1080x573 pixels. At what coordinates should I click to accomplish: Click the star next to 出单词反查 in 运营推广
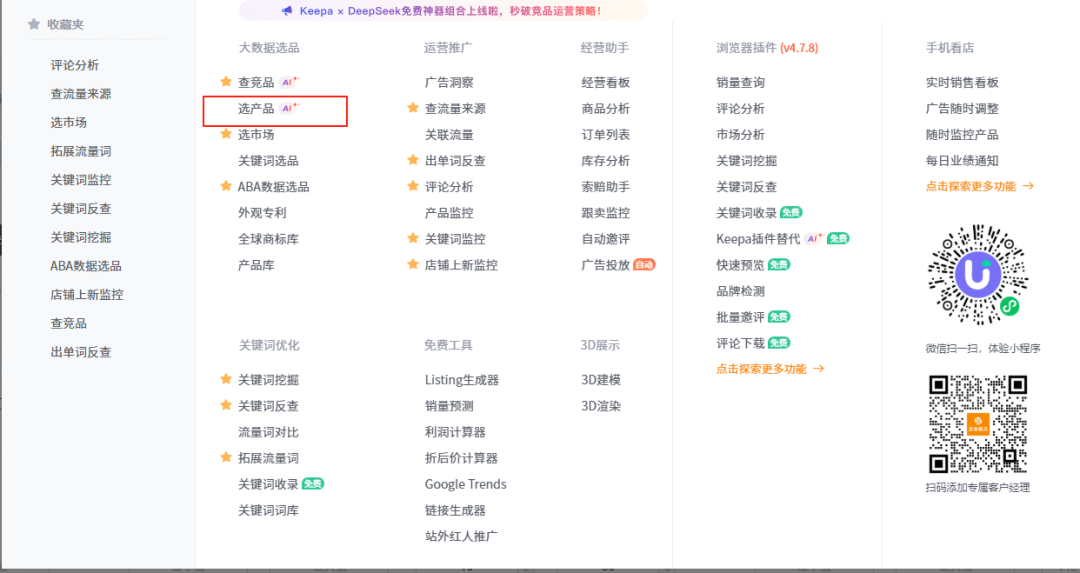[x=413, y=160]
